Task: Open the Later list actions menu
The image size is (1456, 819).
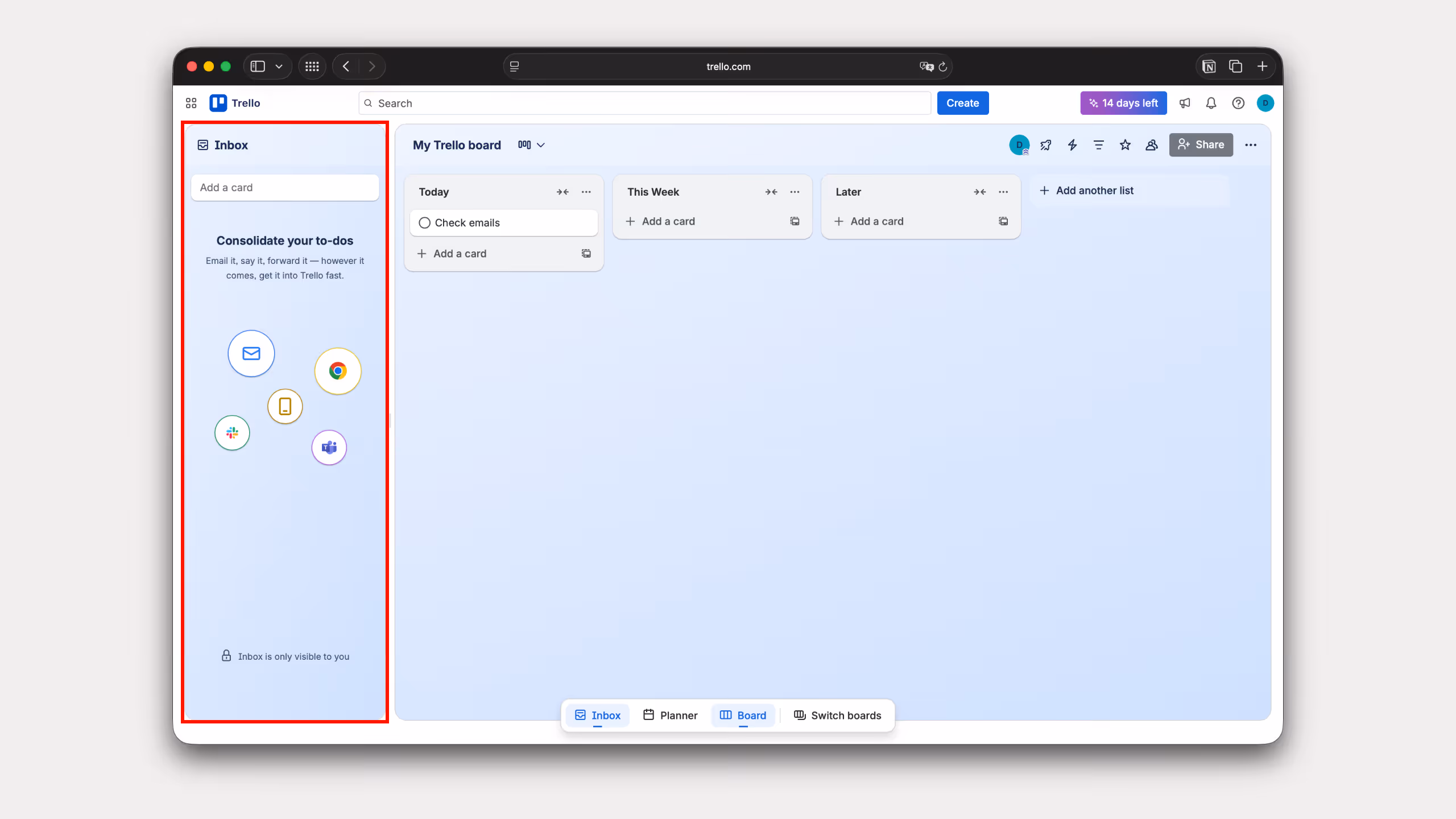Action: click(x=1003, y=192)
